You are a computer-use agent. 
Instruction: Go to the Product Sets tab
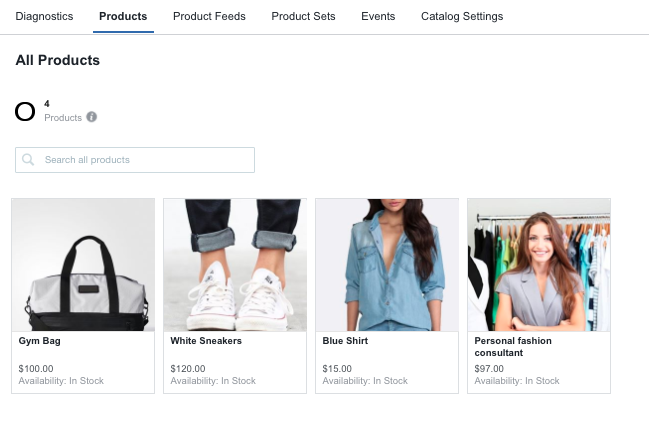(x=303, y=17)
